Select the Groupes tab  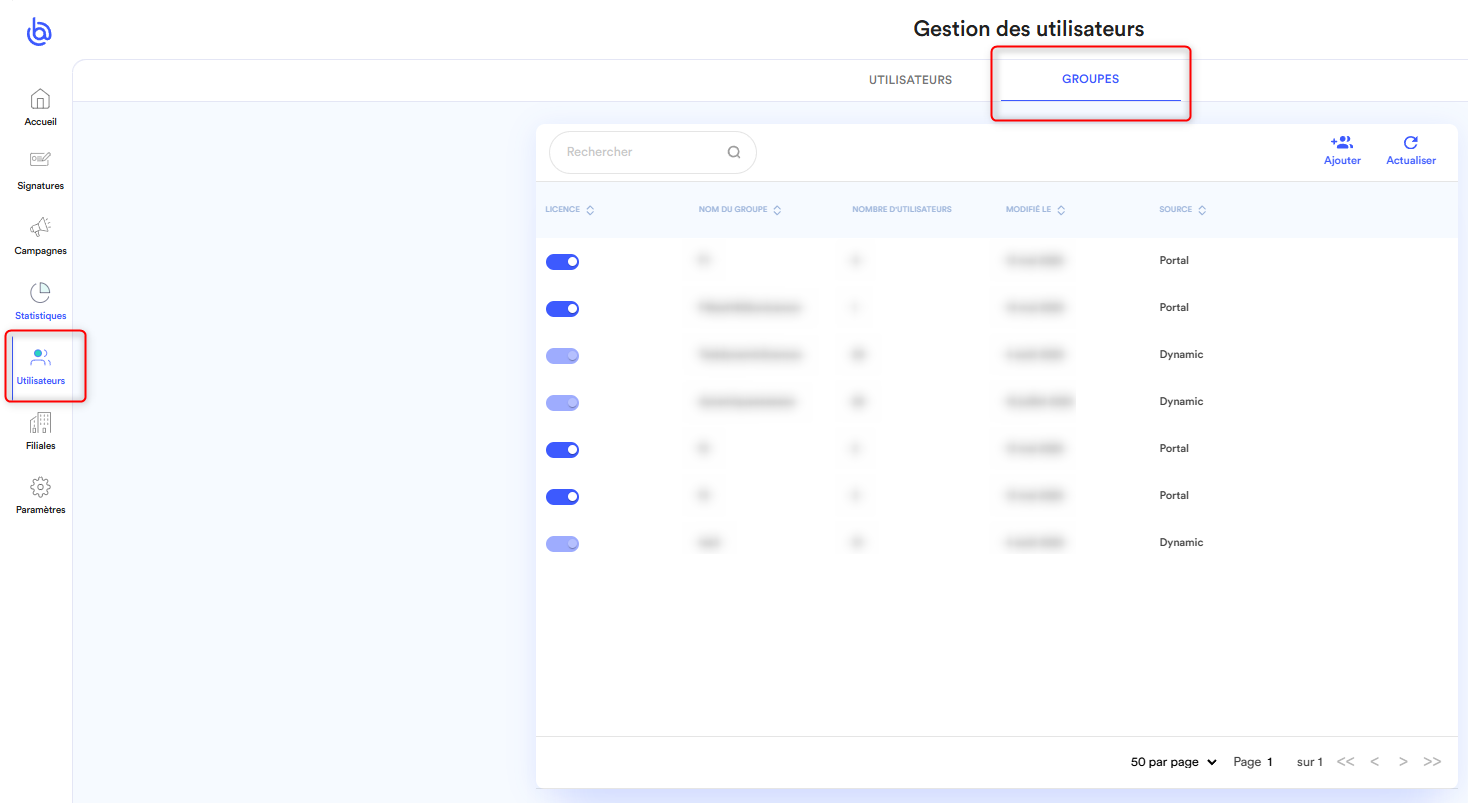coord(1090,80)
